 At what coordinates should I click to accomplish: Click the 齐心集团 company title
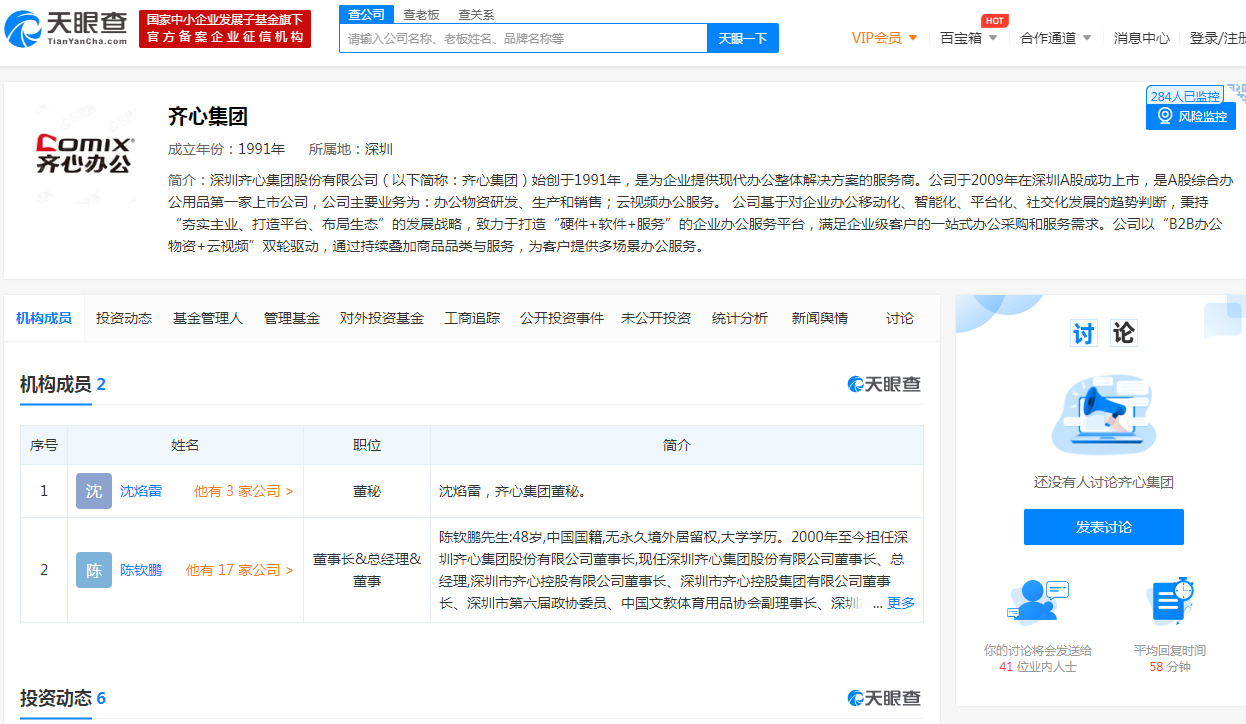point(208,116)
